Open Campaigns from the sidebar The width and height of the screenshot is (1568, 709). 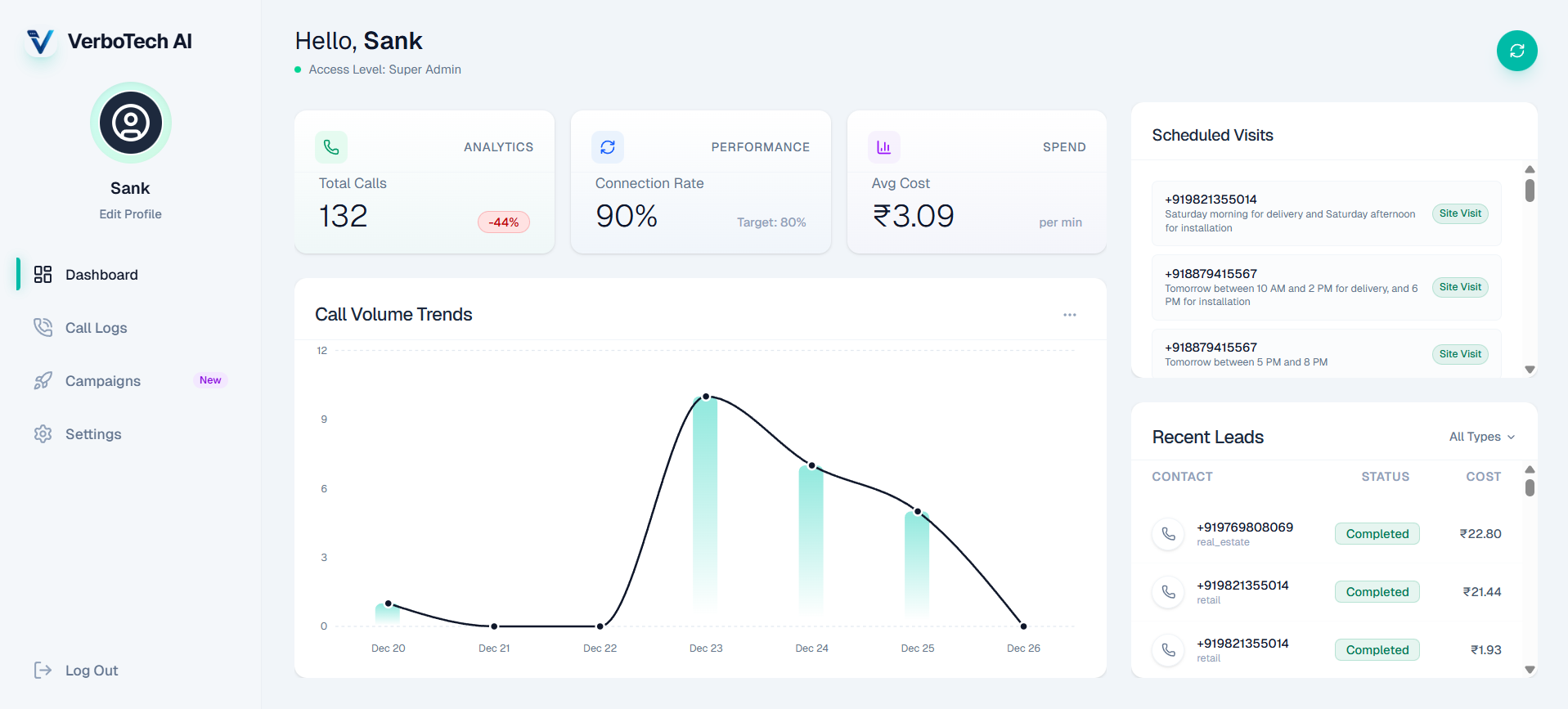[102, 381]
